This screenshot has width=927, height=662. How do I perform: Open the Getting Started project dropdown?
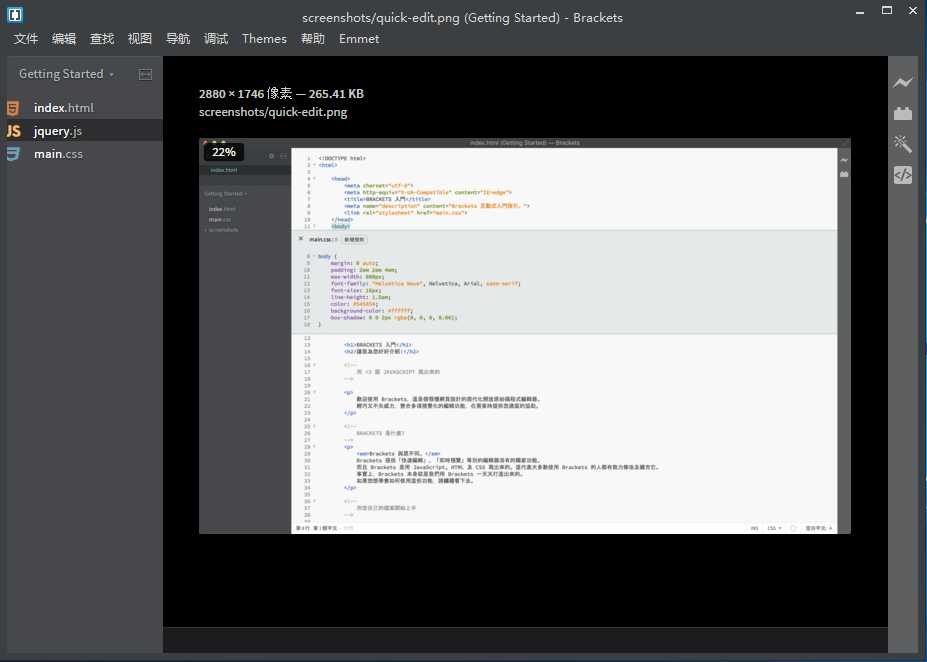[x=66, y=74]
